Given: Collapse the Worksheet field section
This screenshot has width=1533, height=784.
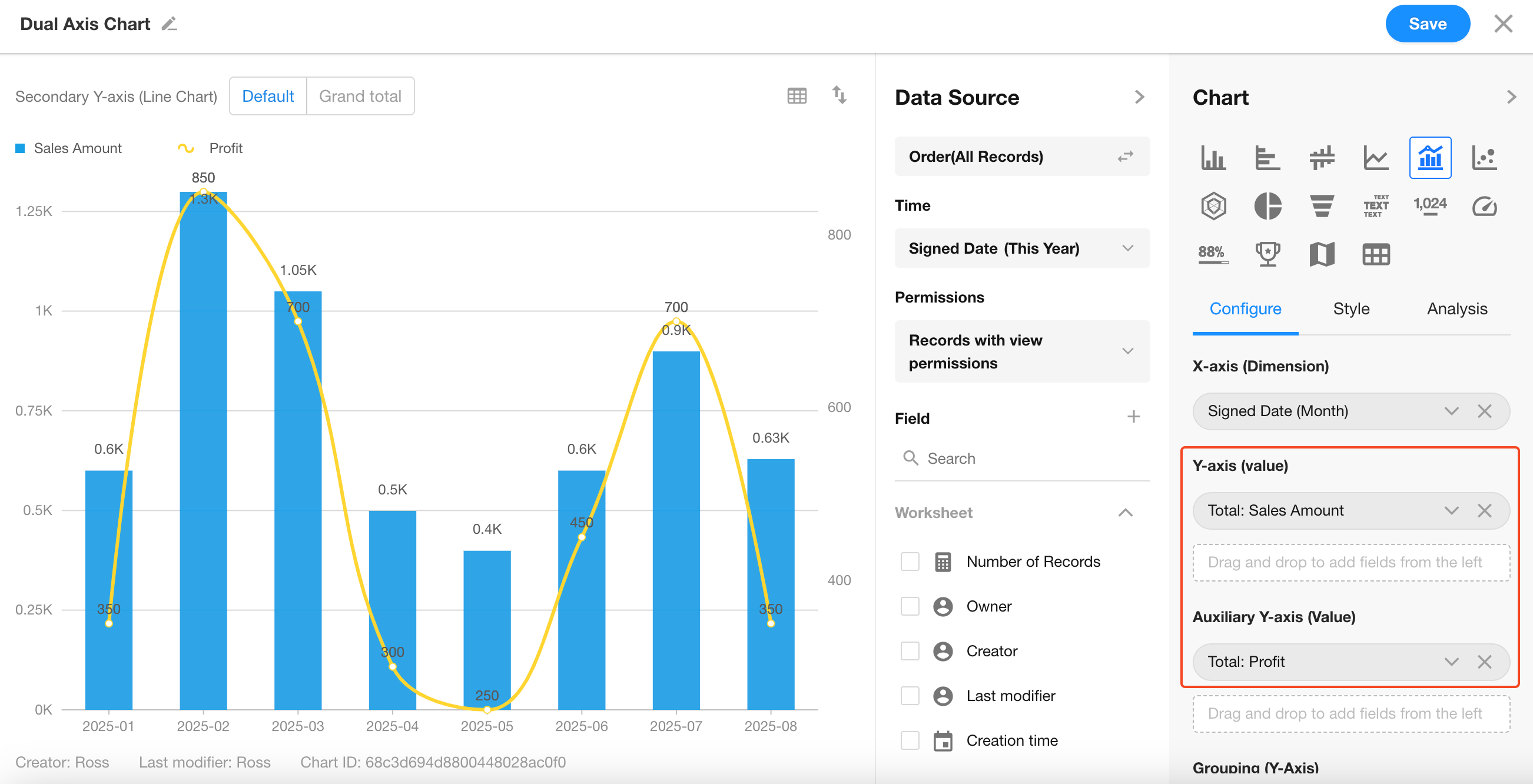Looking at the screenshot, I should (1125, 513).
